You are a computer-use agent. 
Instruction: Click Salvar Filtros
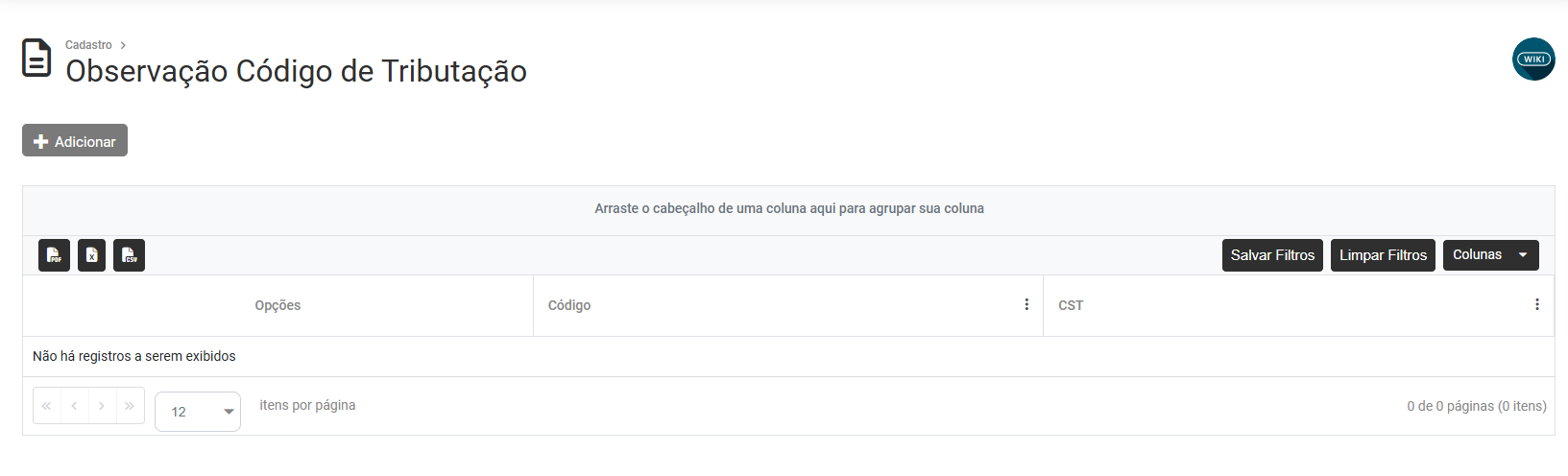(1272, 255)
